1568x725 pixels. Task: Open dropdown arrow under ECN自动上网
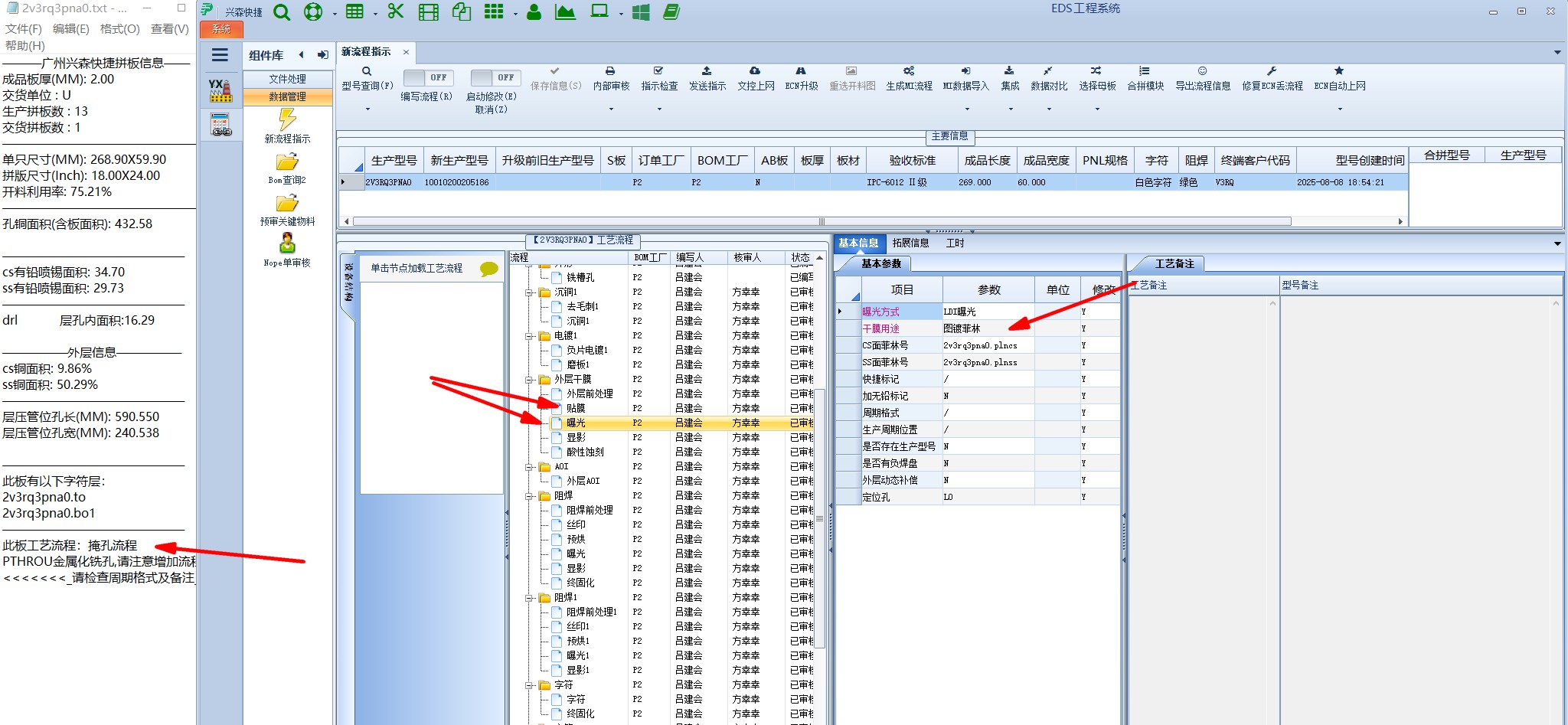[x=1340, y=109]
